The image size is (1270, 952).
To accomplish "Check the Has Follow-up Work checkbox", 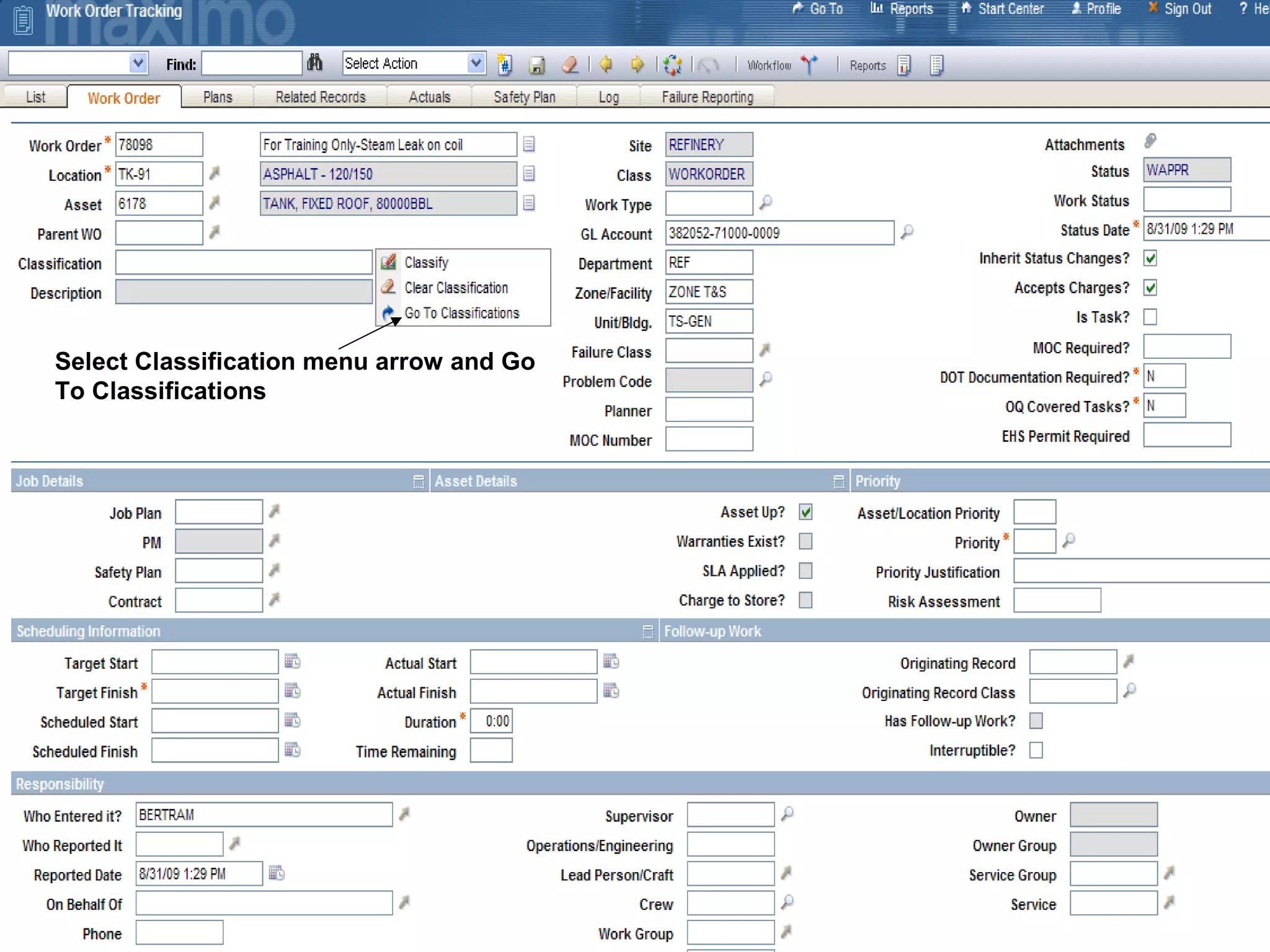I will click(1036, 721).
